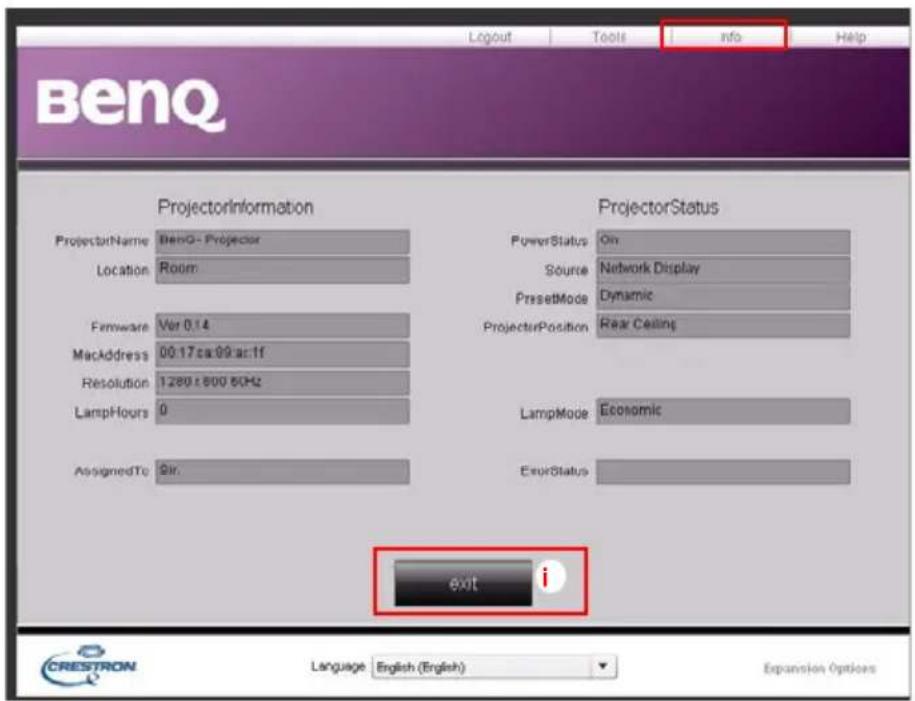Screen dimensions: 915x701
Task: Click the BenQ logo
Action: tap(131, 104)
